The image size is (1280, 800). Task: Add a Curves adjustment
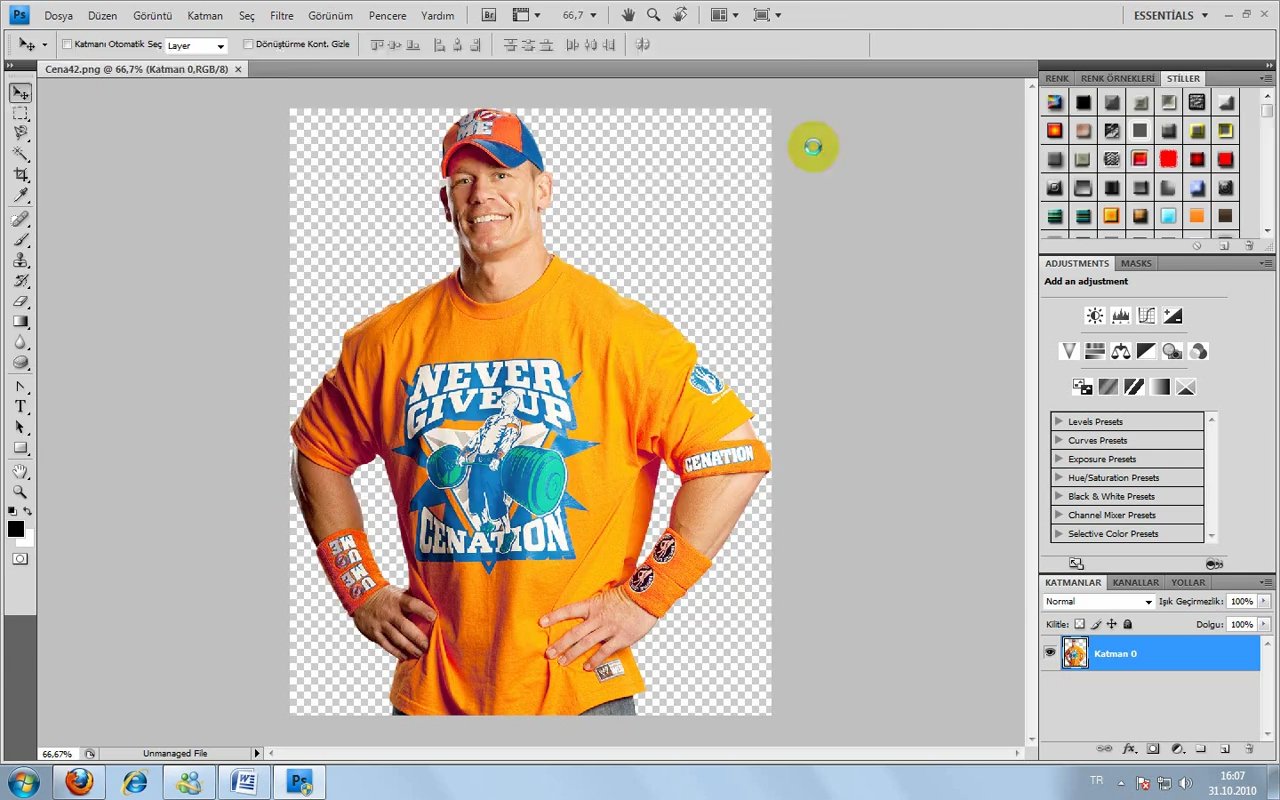click(1147, 316)
